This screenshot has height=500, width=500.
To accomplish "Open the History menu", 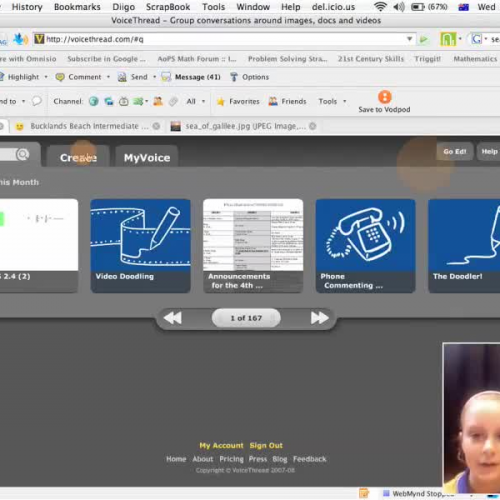I will click(27, 7).
